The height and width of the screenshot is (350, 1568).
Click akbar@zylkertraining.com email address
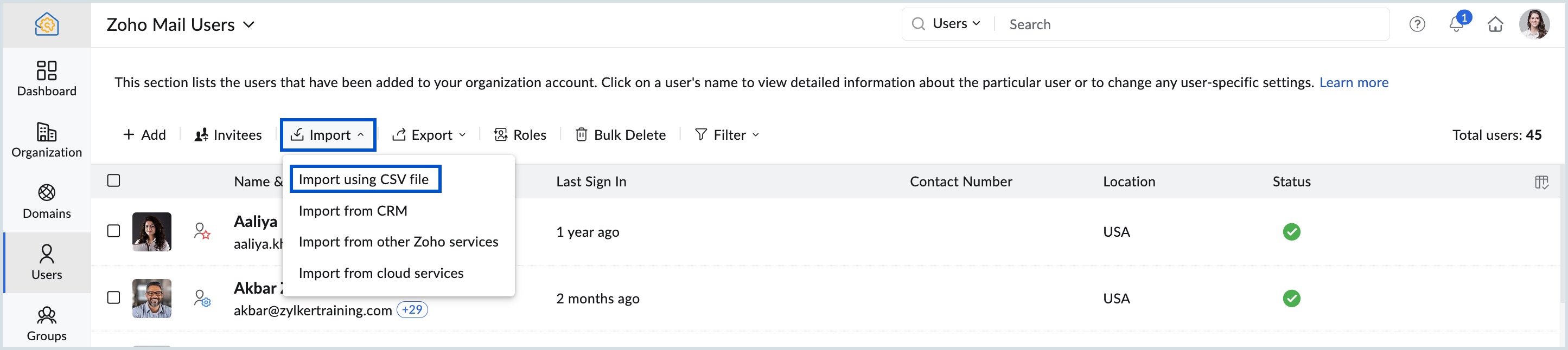[x=313, y=310]
